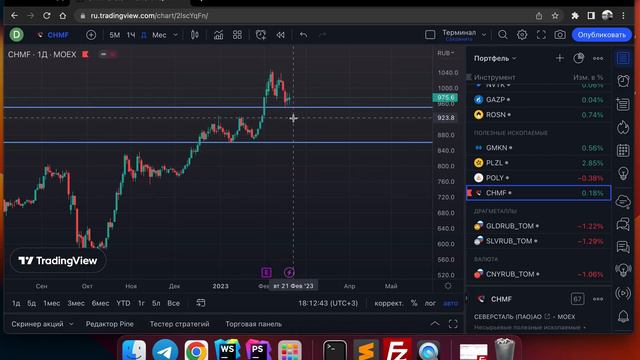Image resolution: width=640 pixels, height=360 pixels.
Task: Select the 5M timeframe
Action: click(x=115, y=35)
